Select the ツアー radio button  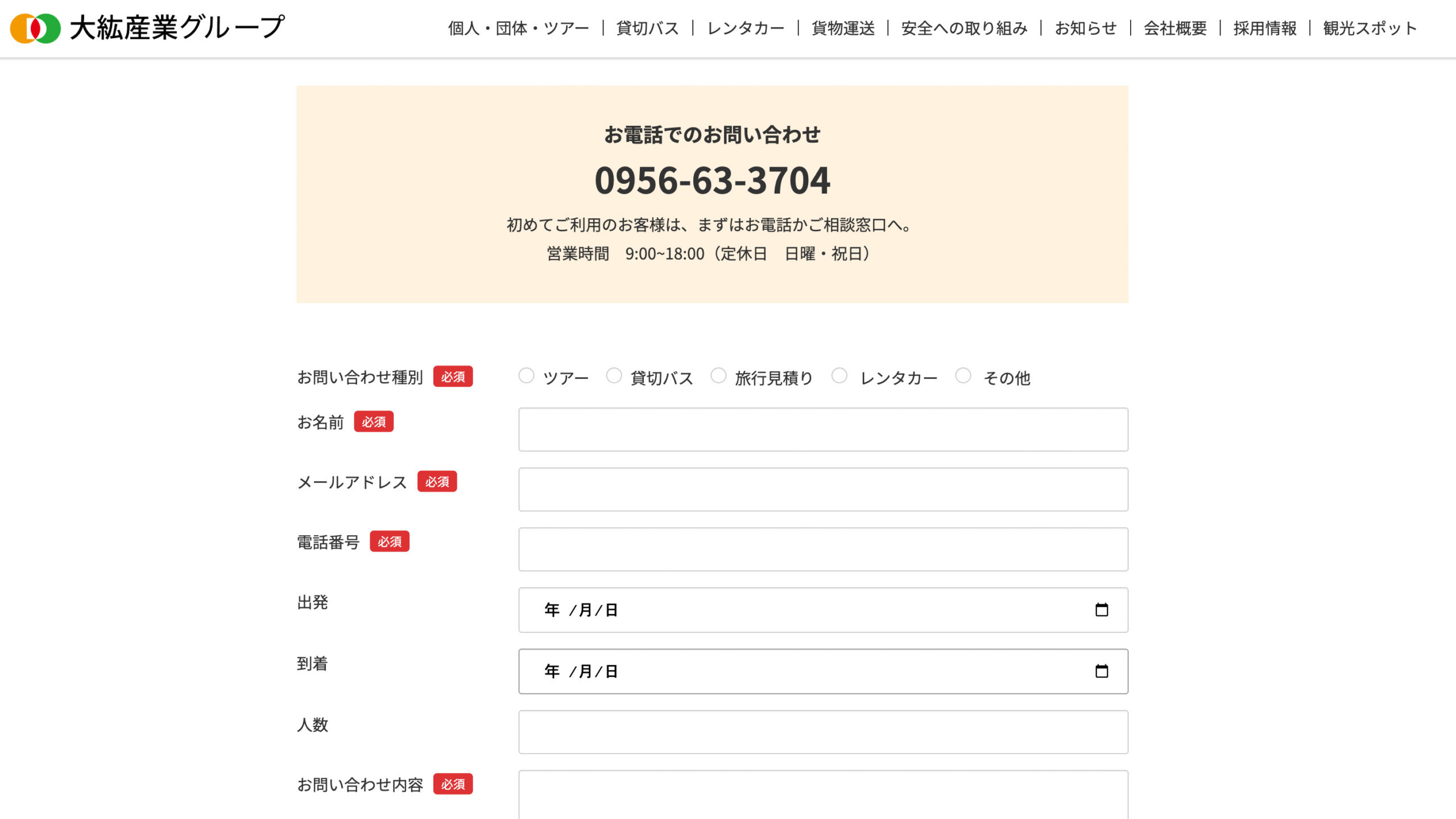526,375
